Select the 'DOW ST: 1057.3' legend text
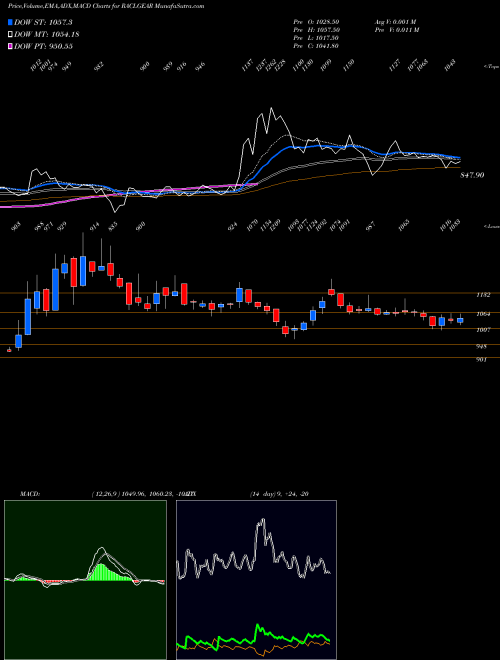 (43, 22)
